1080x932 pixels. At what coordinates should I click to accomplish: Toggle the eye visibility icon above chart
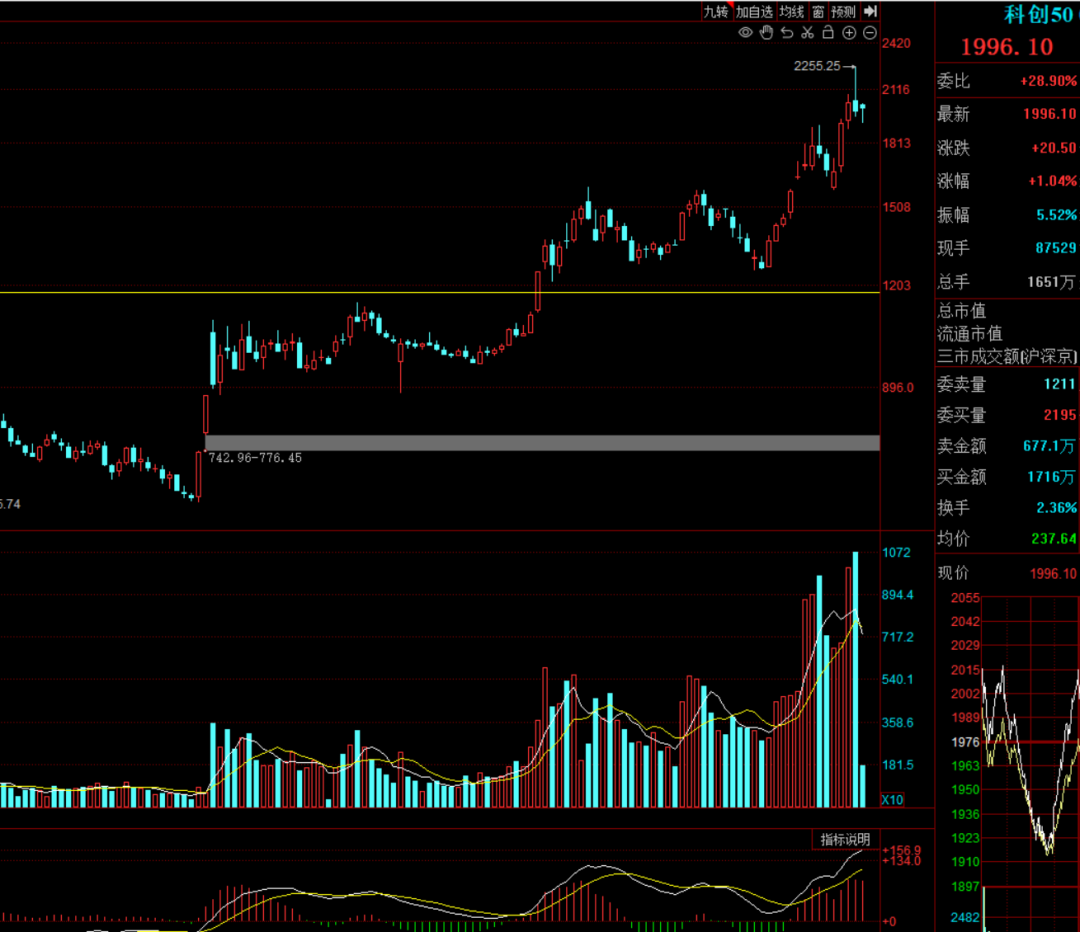745,32
